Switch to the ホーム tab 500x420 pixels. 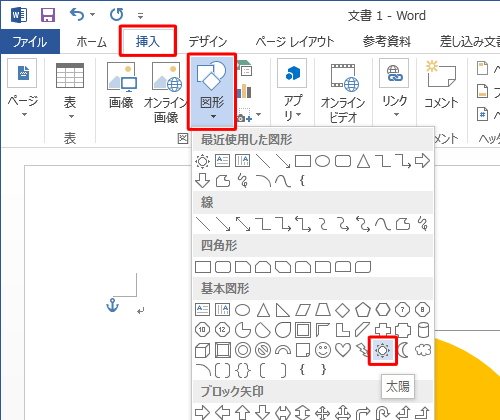click(91, 42)
